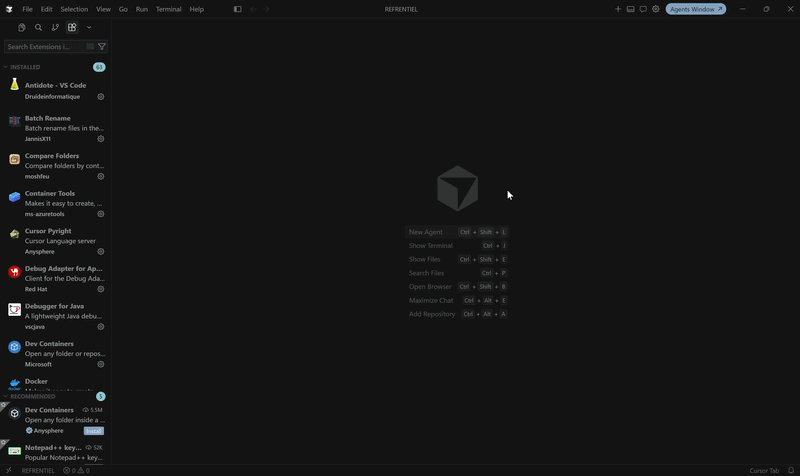This screenshot has height=476, width=800.
Task: Open the Explorer files view icon
Action: (21, 28)
